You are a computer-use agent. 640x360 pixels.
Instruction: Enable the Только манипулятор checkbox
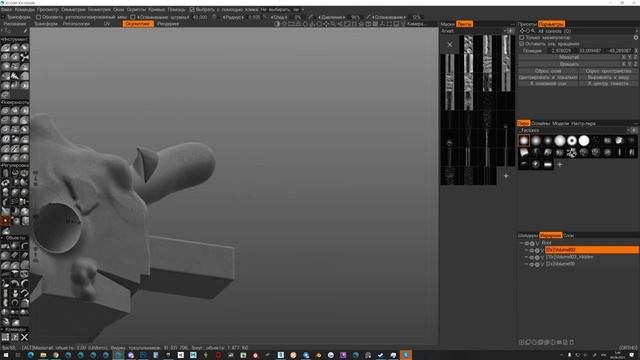522,38
